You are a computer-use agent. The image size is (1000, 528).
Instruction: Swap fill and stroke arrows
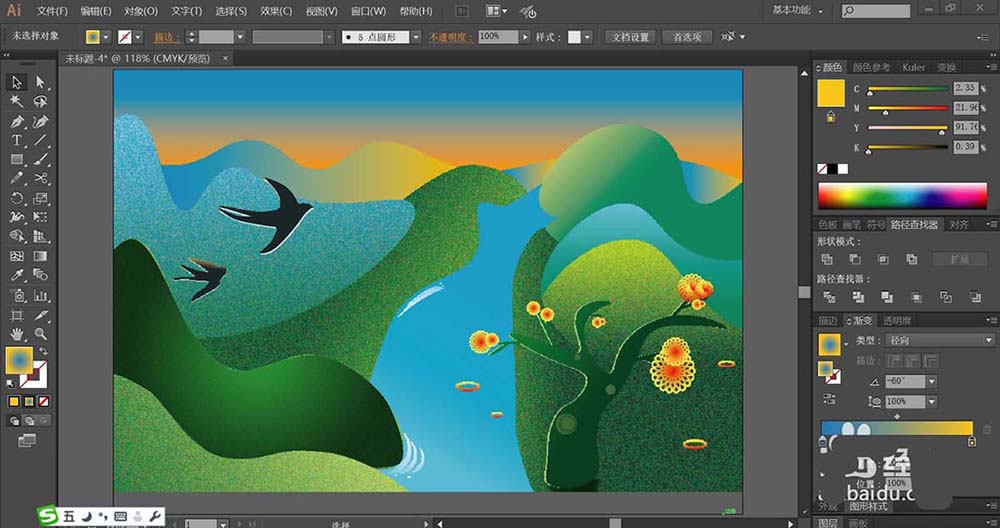[x=44, y=351]
